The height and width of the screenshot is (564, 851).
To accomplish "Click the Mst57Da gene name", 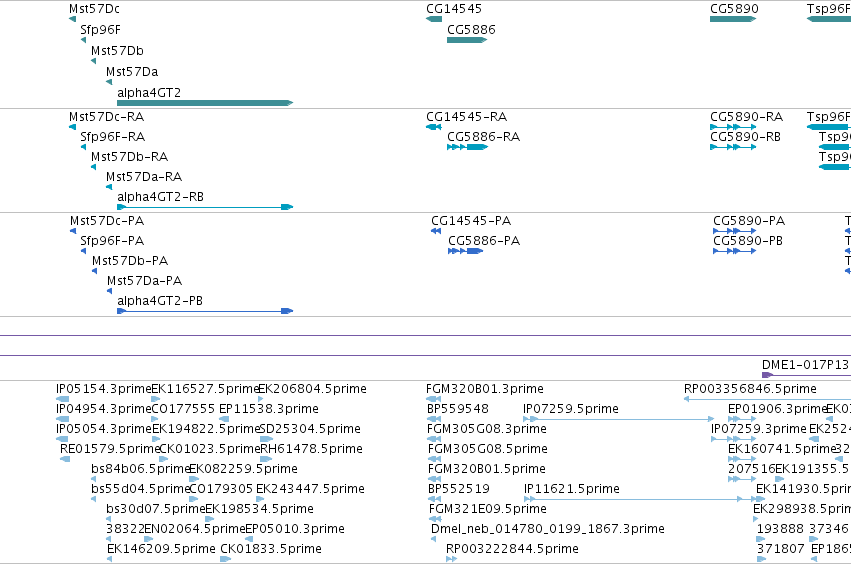I will [132, 72].
